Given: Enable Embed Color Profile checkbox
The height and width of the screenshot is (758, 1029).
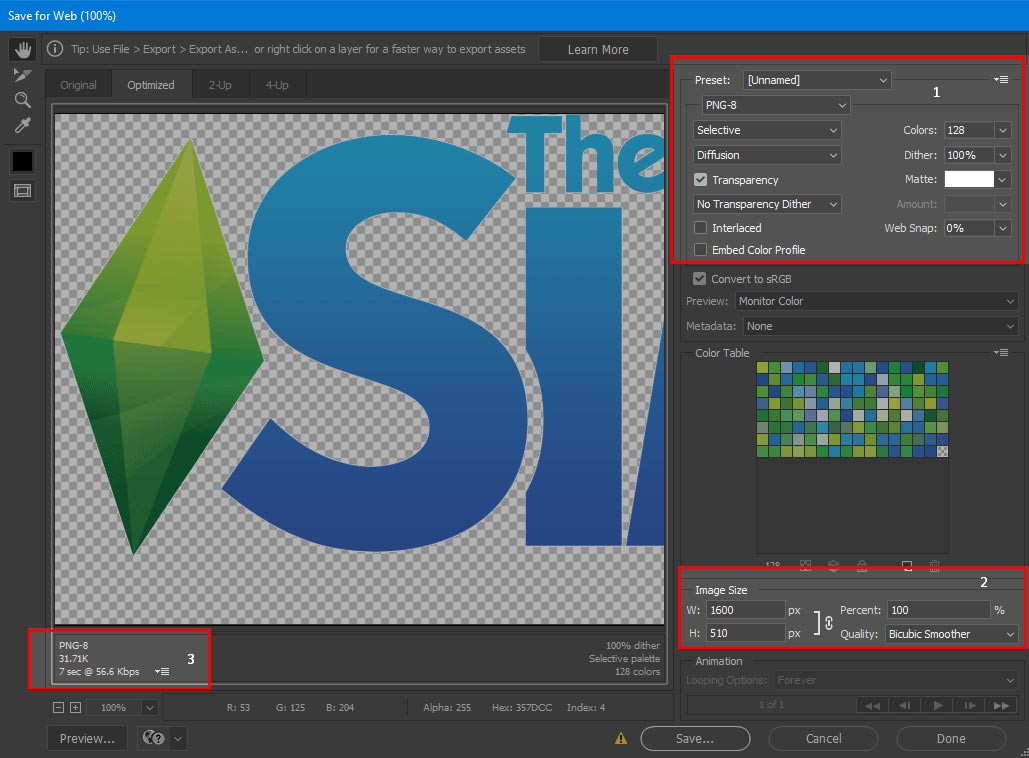Looking at the screenshot, I should pyautogui.click(x=701, y=250).
